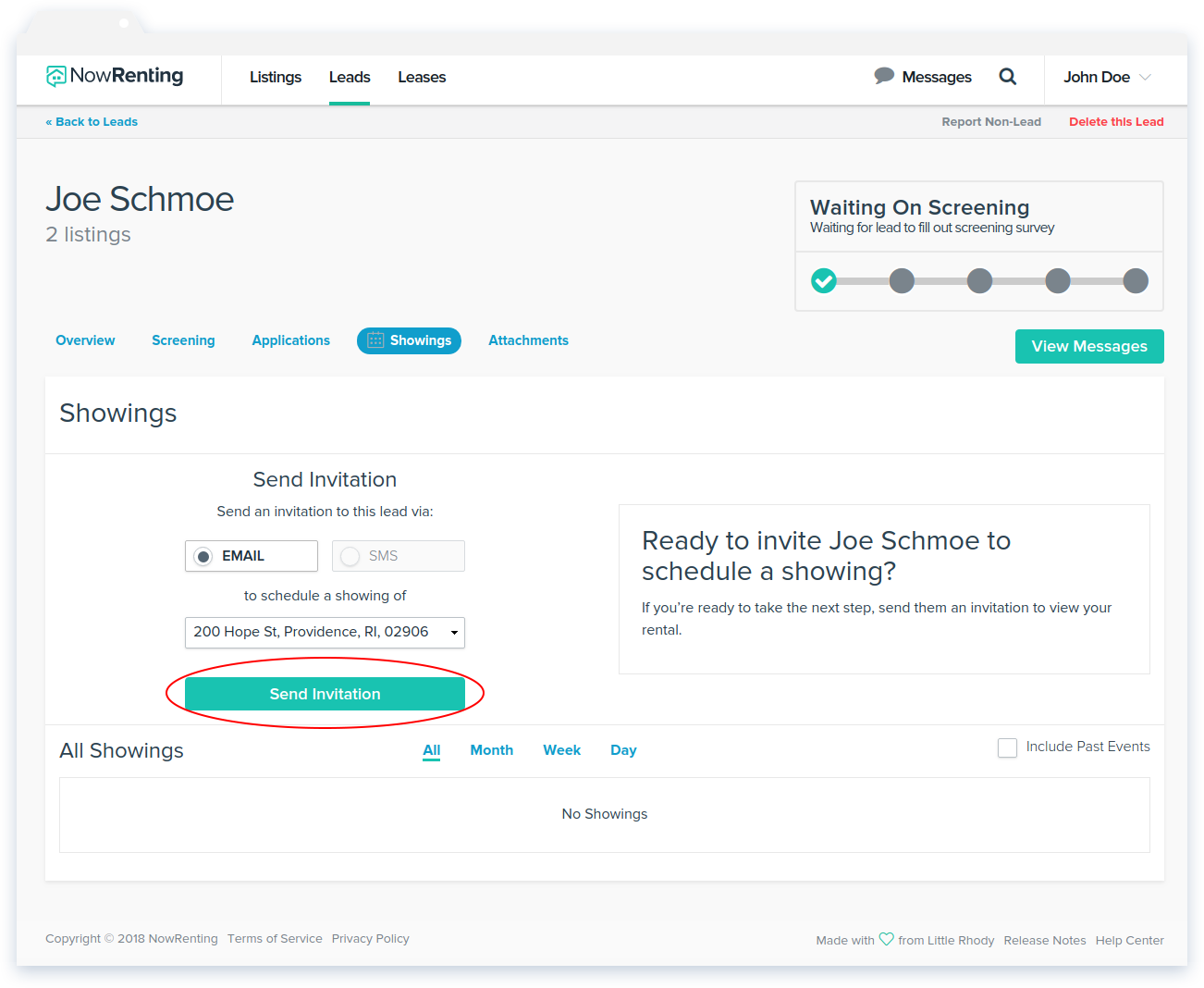Switch to the Screening tab

click(x=183, y=340)
